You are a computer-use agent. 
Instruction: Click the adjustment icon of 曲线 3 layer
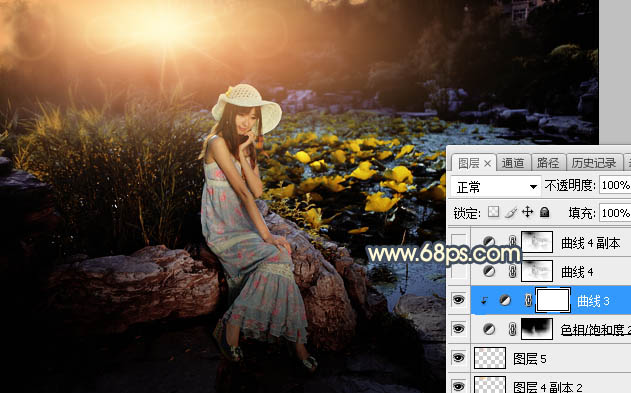[x=505, y=300]
